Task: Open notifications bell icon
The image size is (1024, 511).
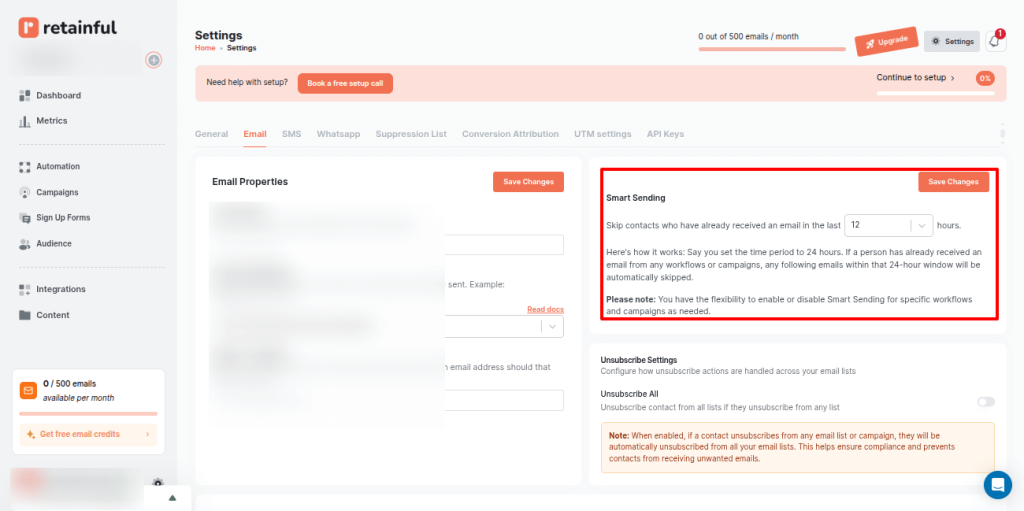Action: click(x=995, y=41)
